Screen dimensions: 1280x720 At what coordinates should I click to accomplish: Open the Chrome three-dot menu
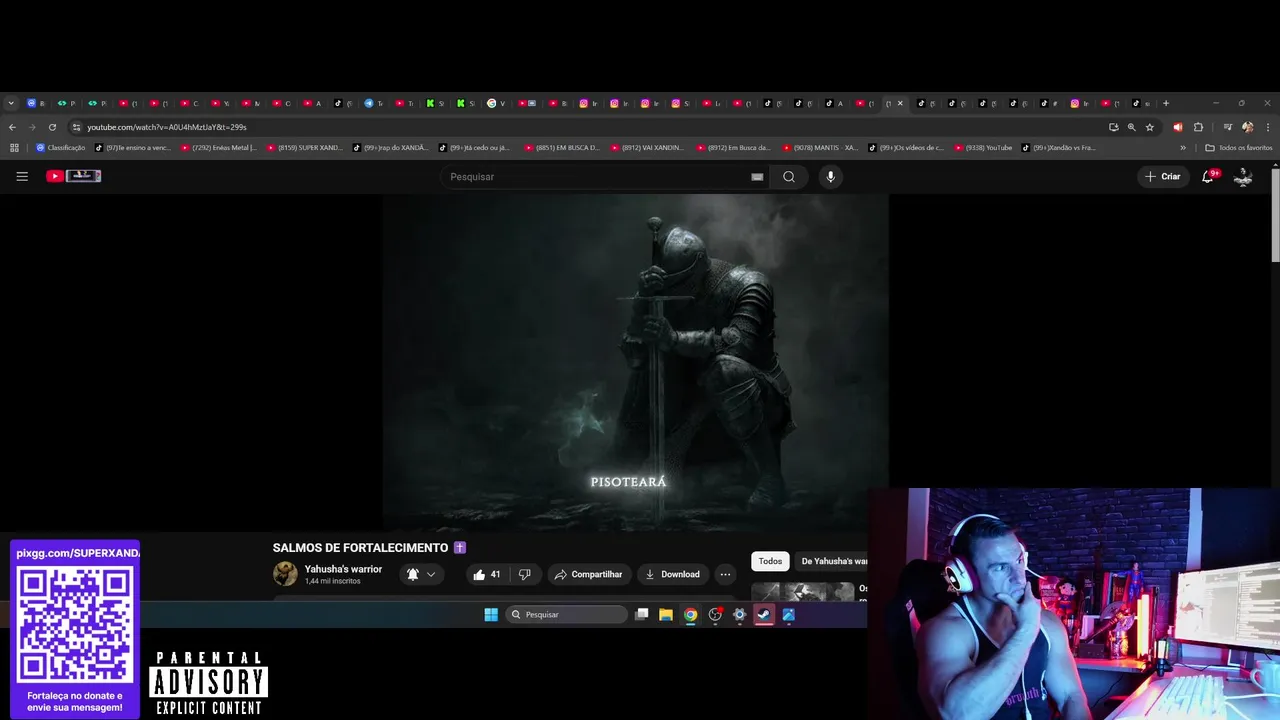coord(1268,127)
